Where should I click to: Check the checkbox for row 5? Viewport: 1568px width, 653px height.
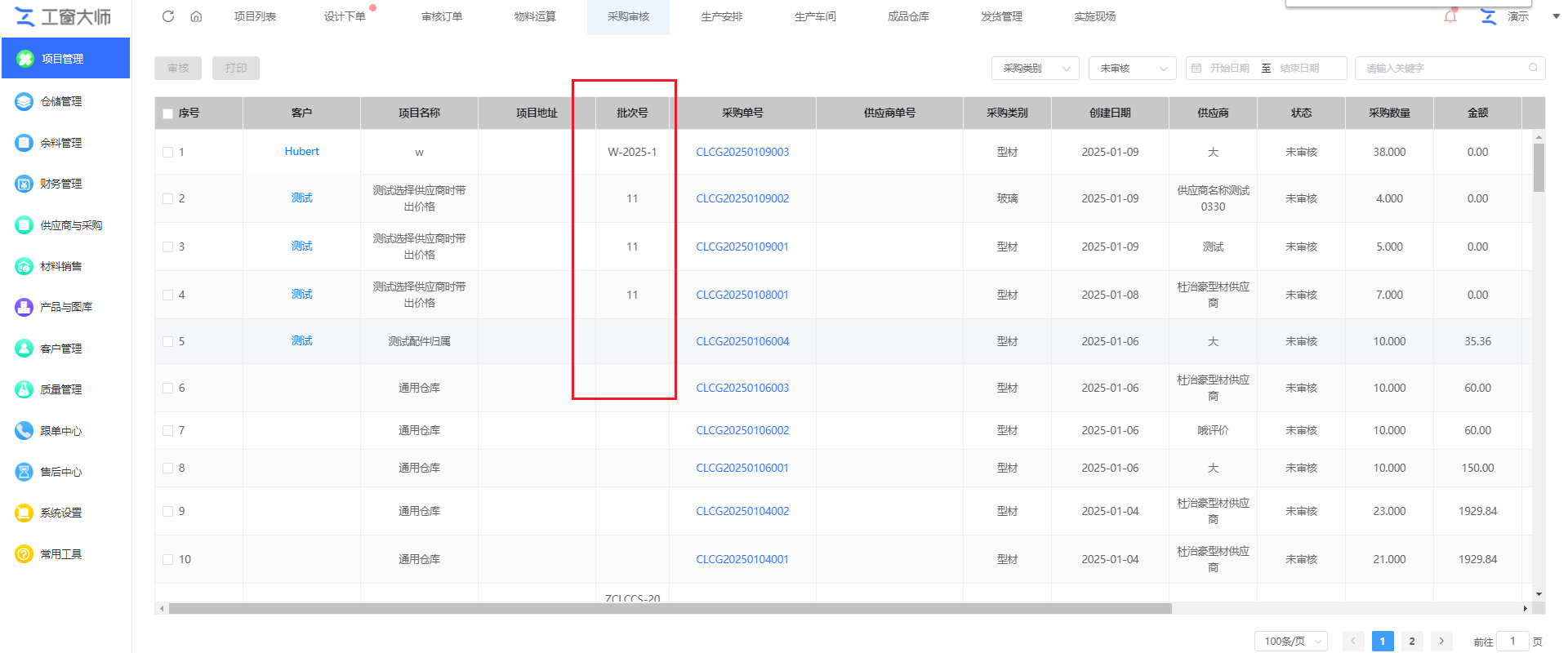(x=168, y=341)
